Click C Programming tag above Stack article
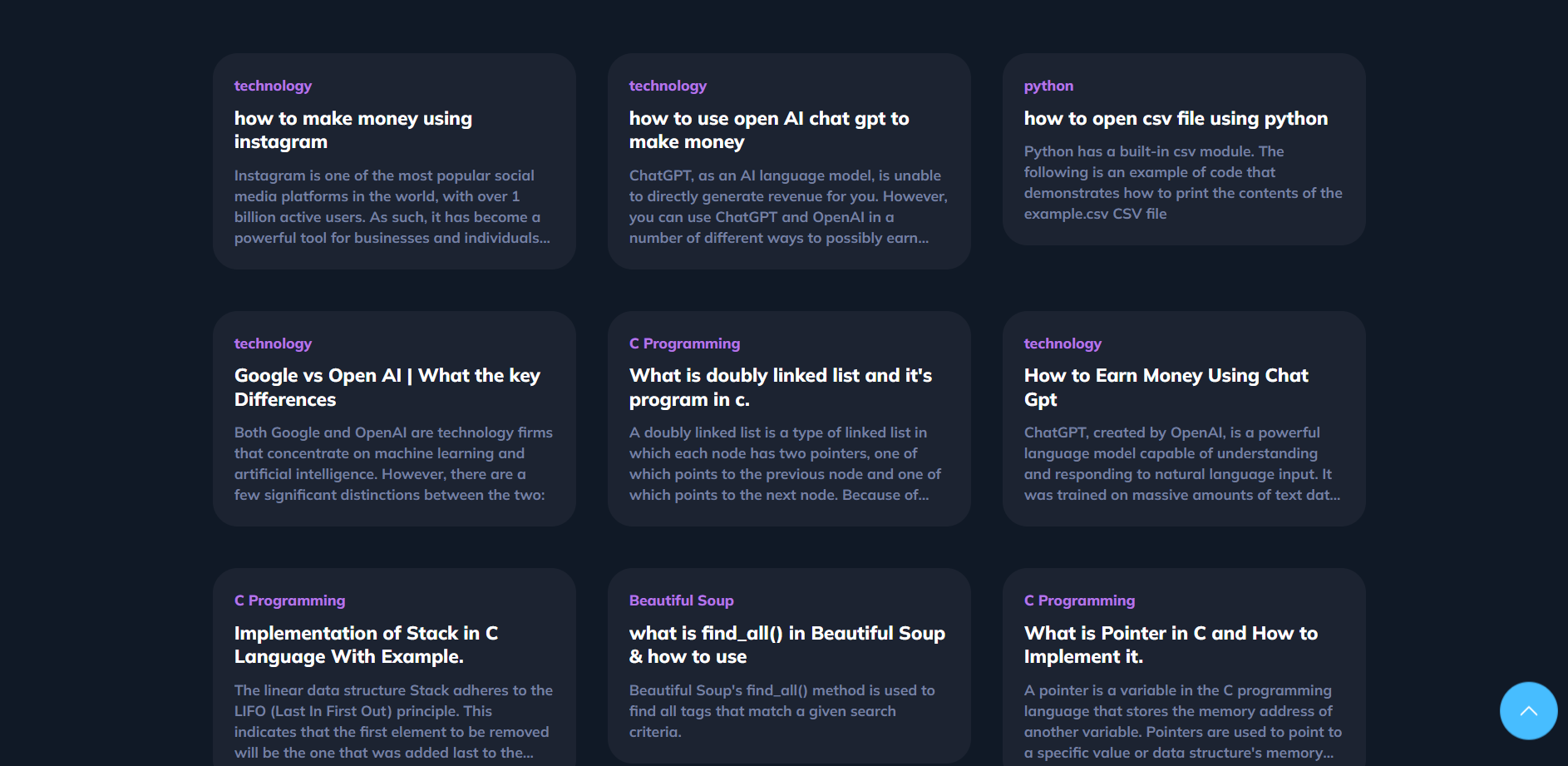 289,600
